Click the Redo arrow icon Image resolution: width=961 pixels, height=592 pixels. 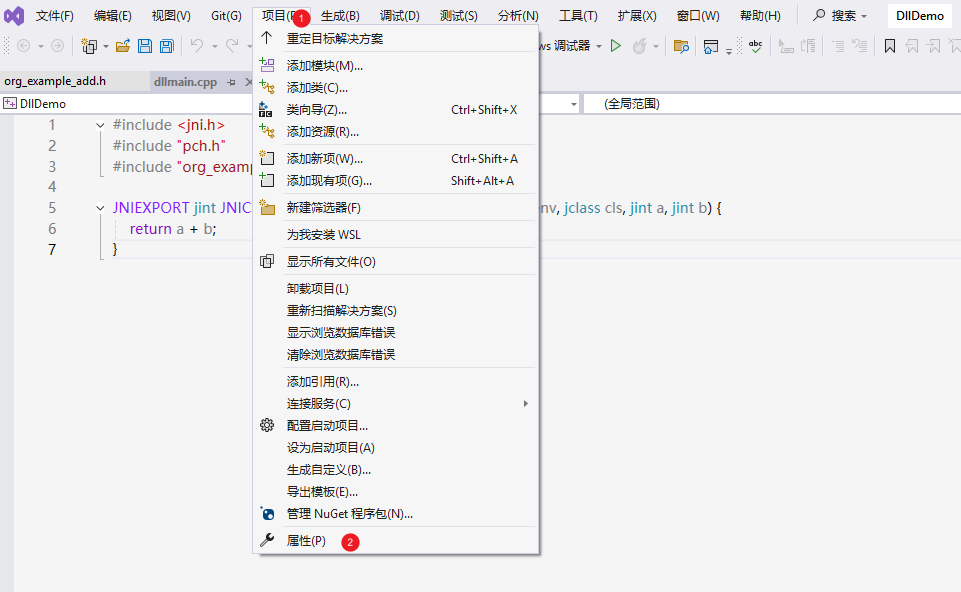(x=232, y=45)
